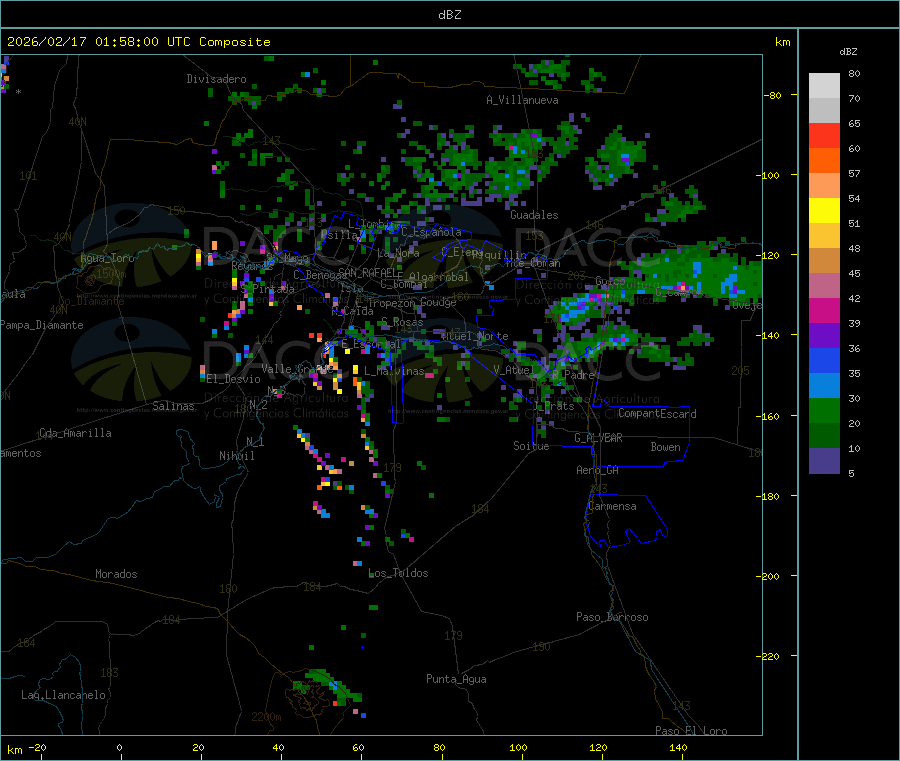This screenshot has height=761, width=900.
Task: Click the -200 km axis tick label
Action: (x=770, y=577)
